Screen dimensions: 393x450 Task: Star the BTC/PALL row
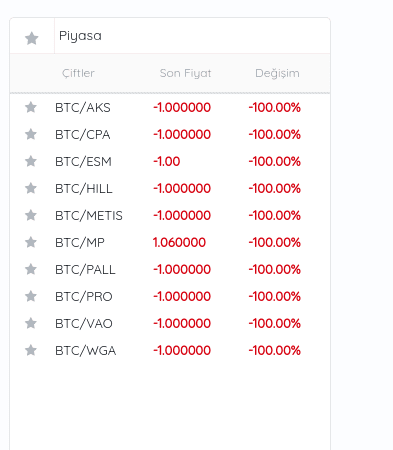click(x=31, y=269)
